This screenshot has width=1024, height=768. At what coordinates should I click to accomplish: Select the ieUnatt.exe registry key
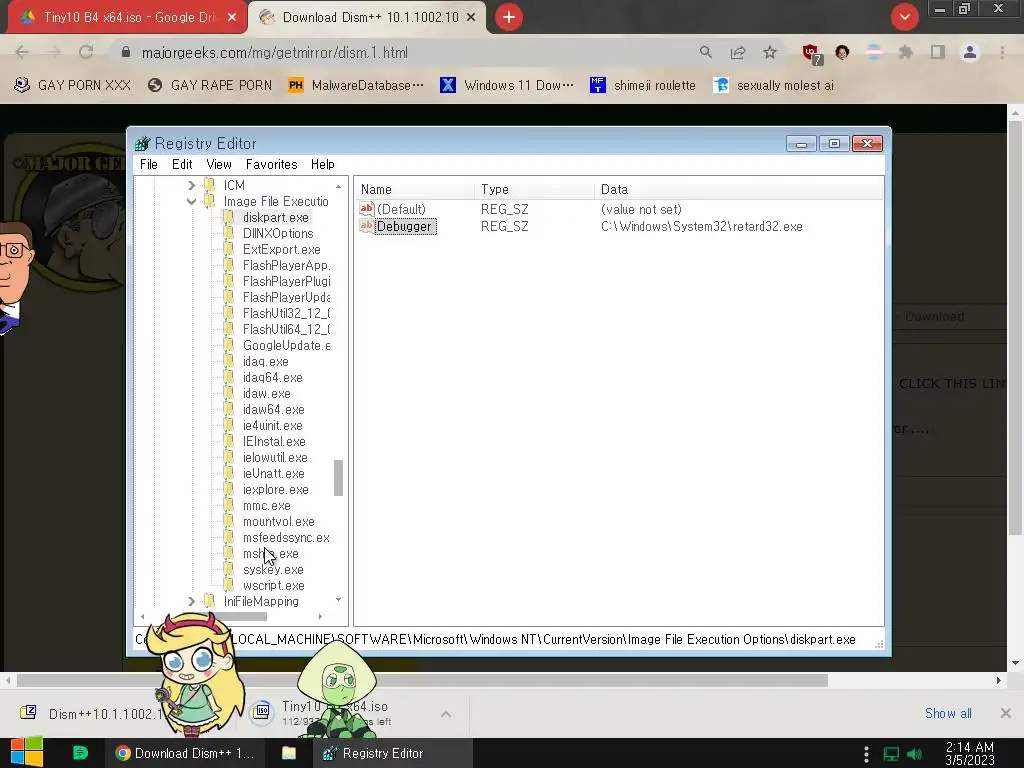point(273,473)
